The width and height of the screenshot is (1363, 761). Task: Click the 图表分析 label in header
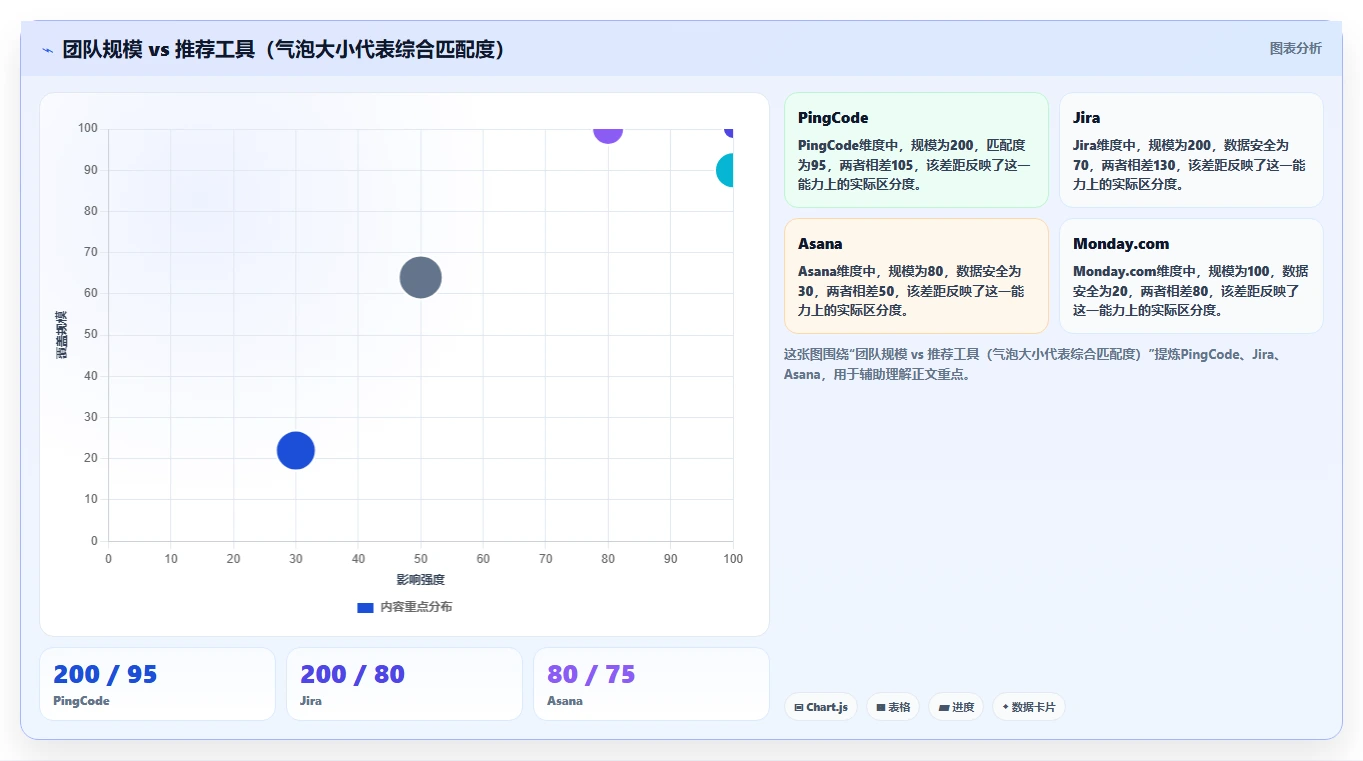[1295, 48]
